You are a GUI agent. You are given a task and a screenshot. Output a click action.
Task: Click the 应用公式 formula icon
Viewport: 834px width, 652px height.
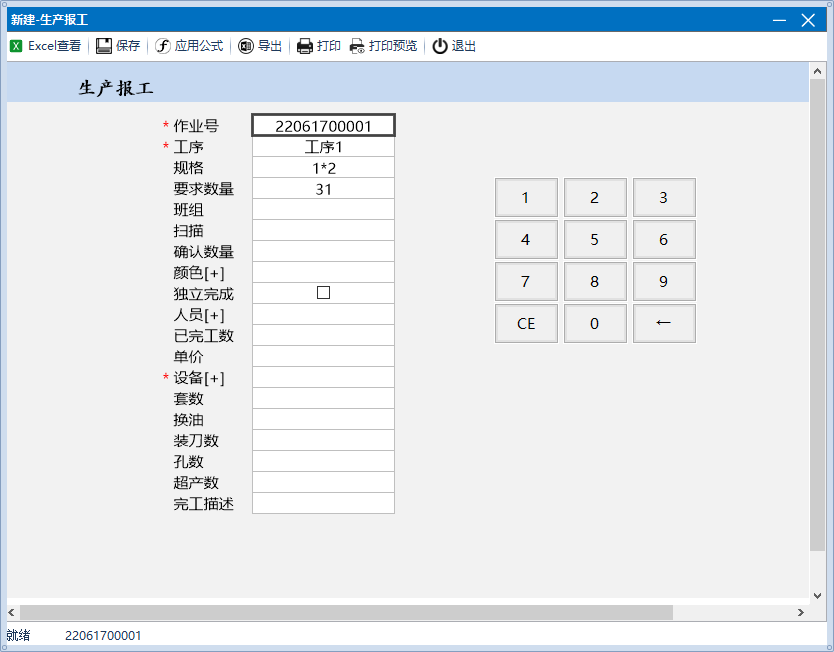(x=163, y=46)
